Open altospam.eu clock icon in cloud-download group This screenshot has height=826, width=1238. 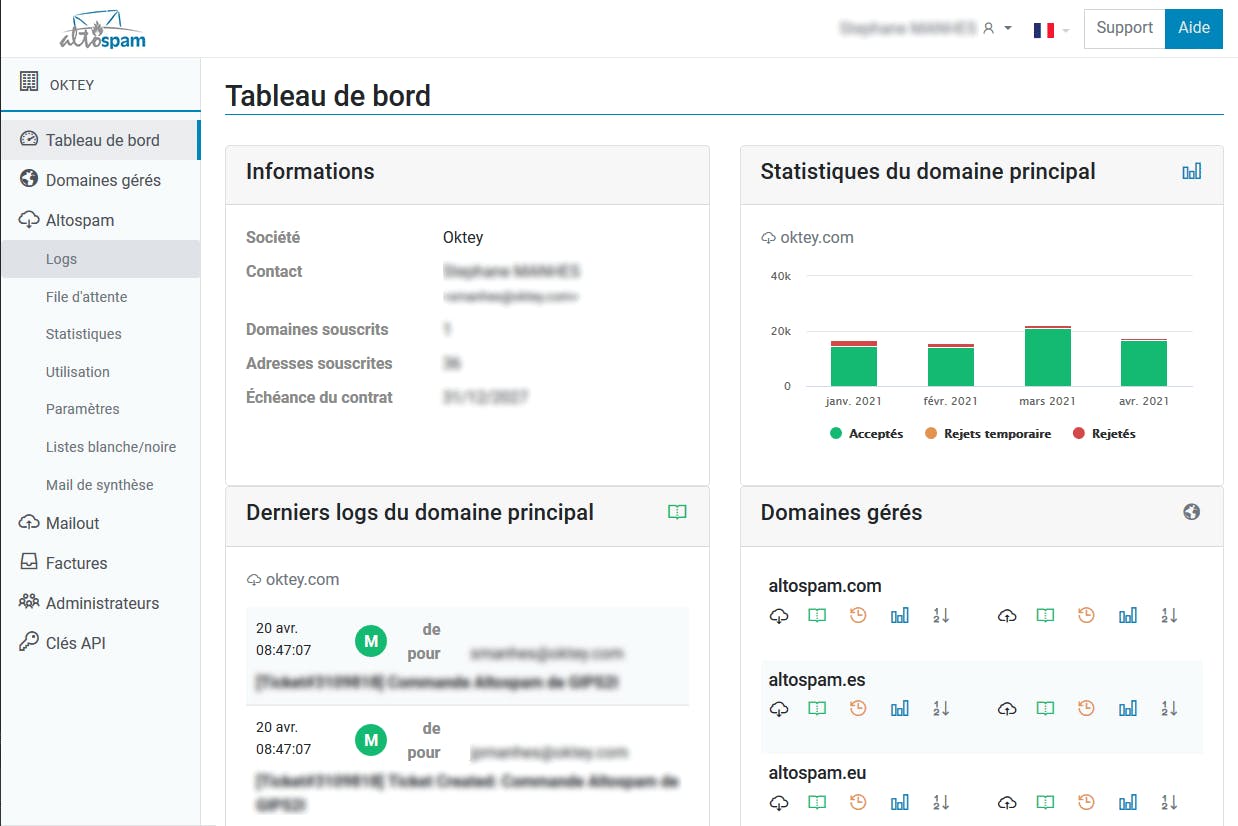click(x=858, y=802)
